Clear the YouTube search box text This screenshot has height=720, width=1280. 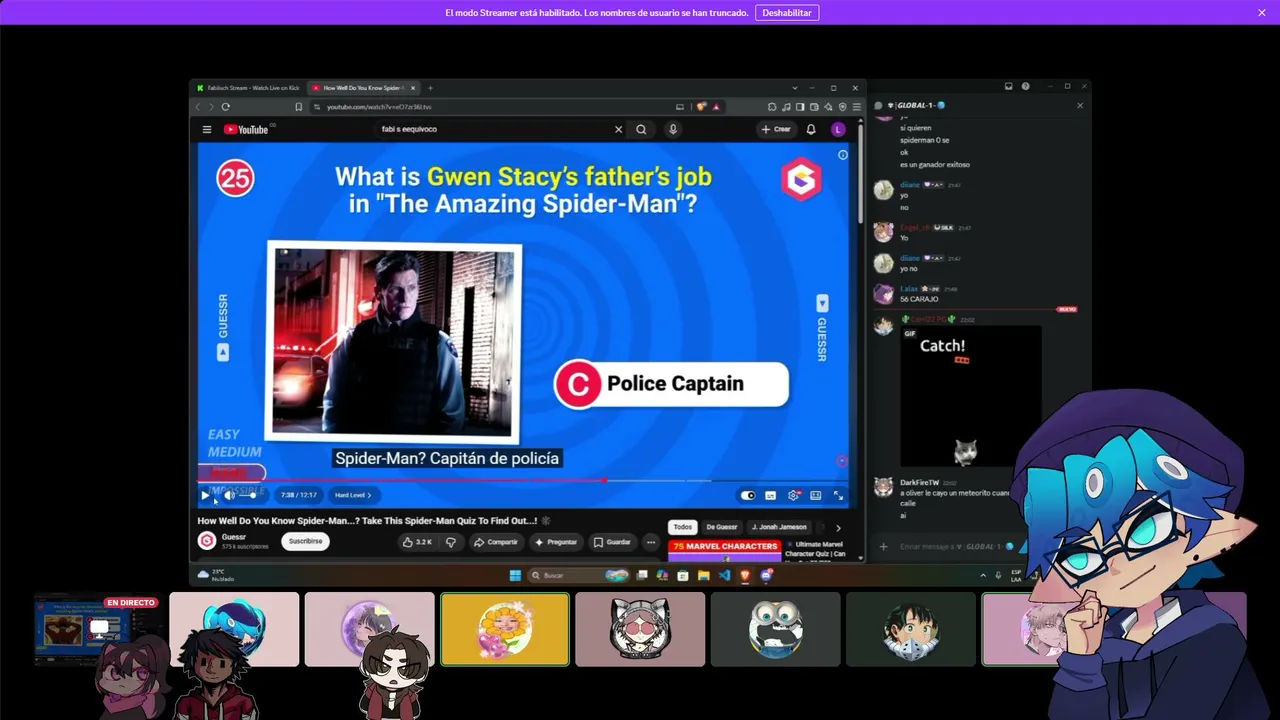coord(618,129)
